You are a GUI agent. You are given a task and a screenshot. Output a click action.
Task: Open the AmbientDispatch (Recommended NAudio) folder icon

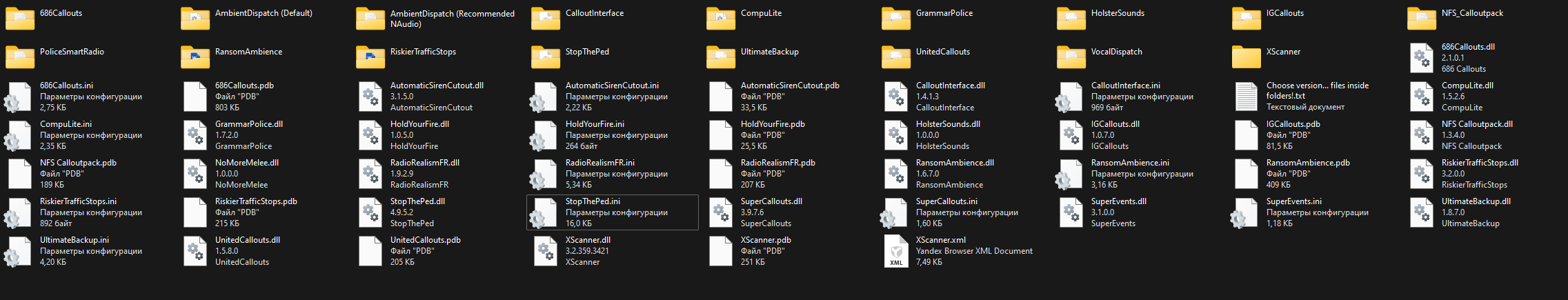pos(370,19)
